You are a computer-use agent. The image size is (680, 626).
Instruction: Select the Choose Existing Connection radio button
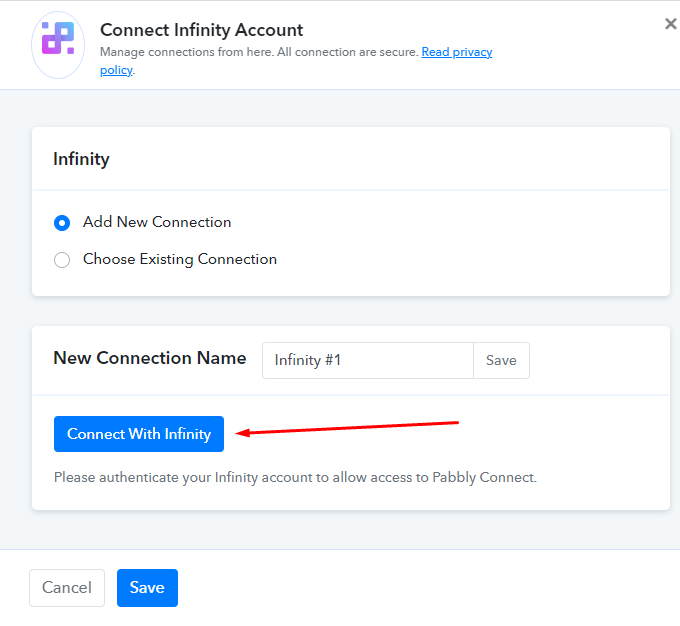[x=62, y=260]
